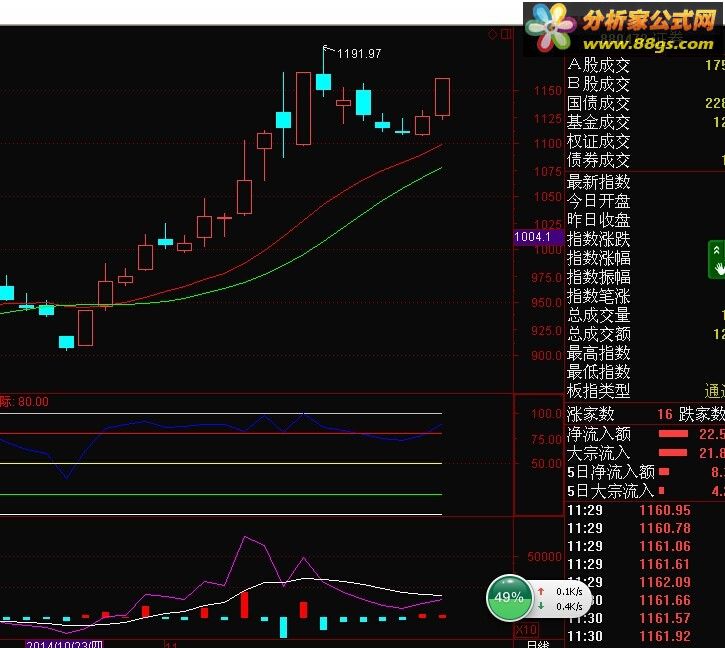Image resolution: width=725 pixels, height=648 pixels.
Task: Click the 80.00 indicator value label
Action: point(33,401)
